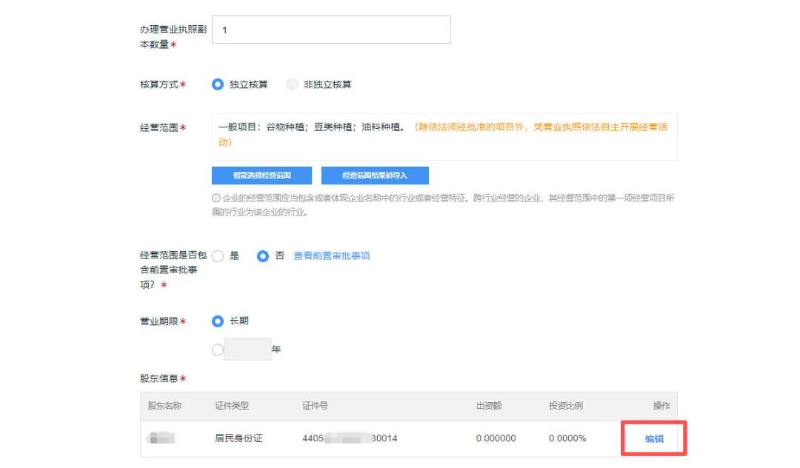Click the business license copies quantity field

(x=330, y=30)
